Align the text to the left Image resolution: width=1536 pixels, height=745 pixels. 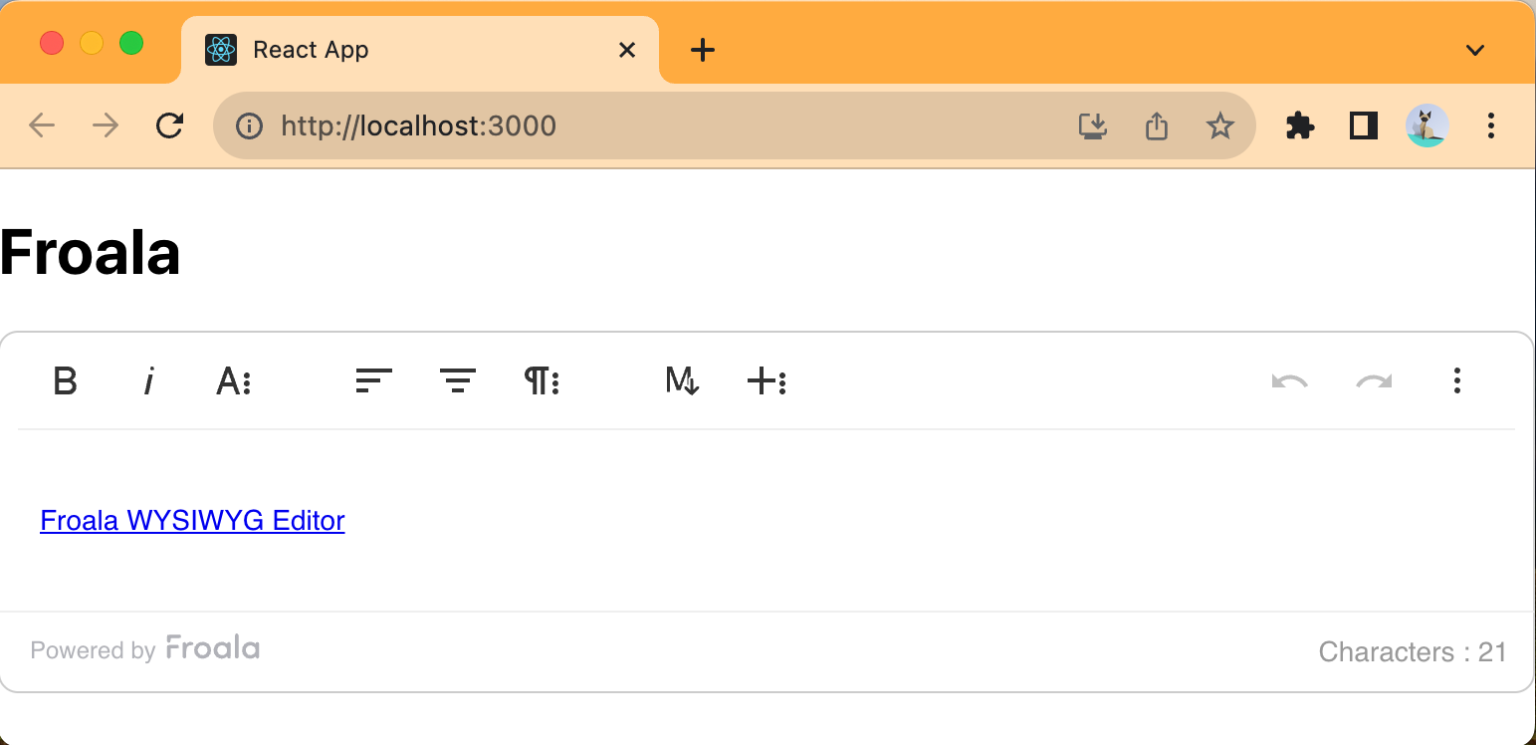tap(373, 381)
